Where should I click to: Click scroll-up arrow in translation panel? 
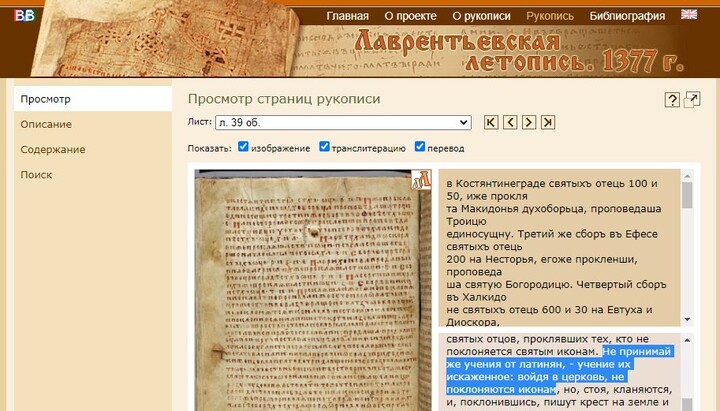coord(687,340)
